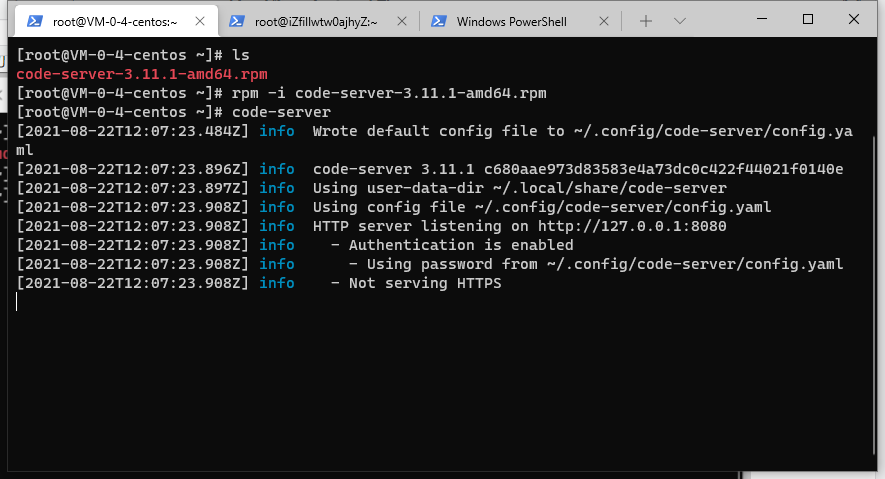Image resolution: width=885 pixels, height=479 pixels.
Task: Click the red code-server-3.11.1-amd64.rpm filename
Action: 142,74
